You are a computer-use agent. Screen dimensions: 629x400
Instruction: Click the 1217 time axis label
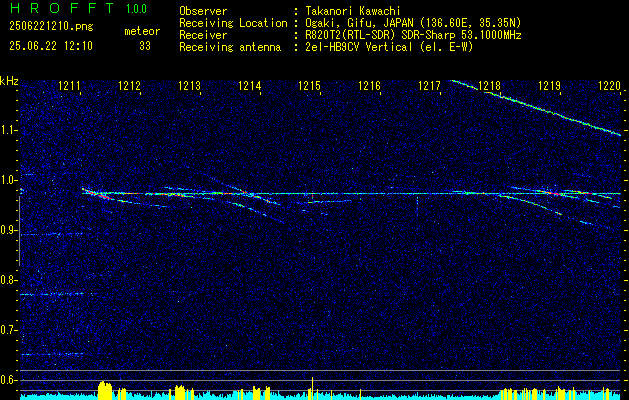[429, 85]
